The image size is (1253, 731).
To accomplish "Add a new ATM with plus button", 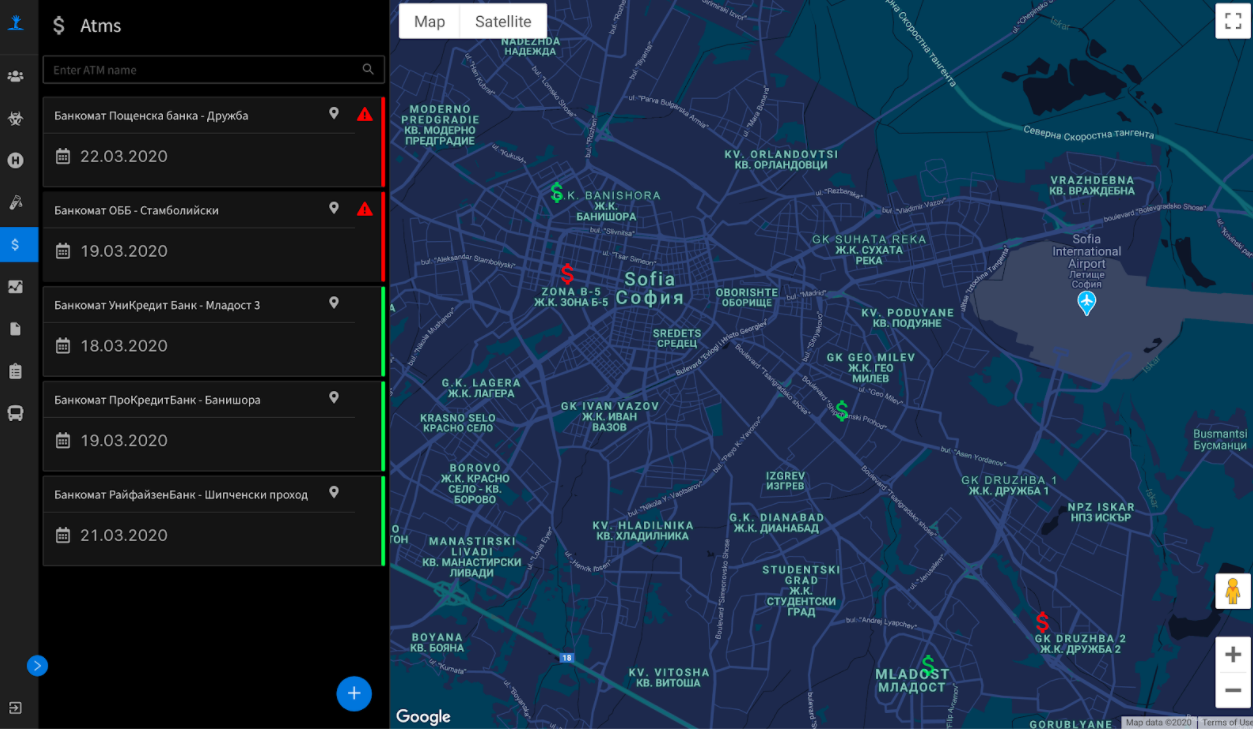I will (x=354, y=693).
